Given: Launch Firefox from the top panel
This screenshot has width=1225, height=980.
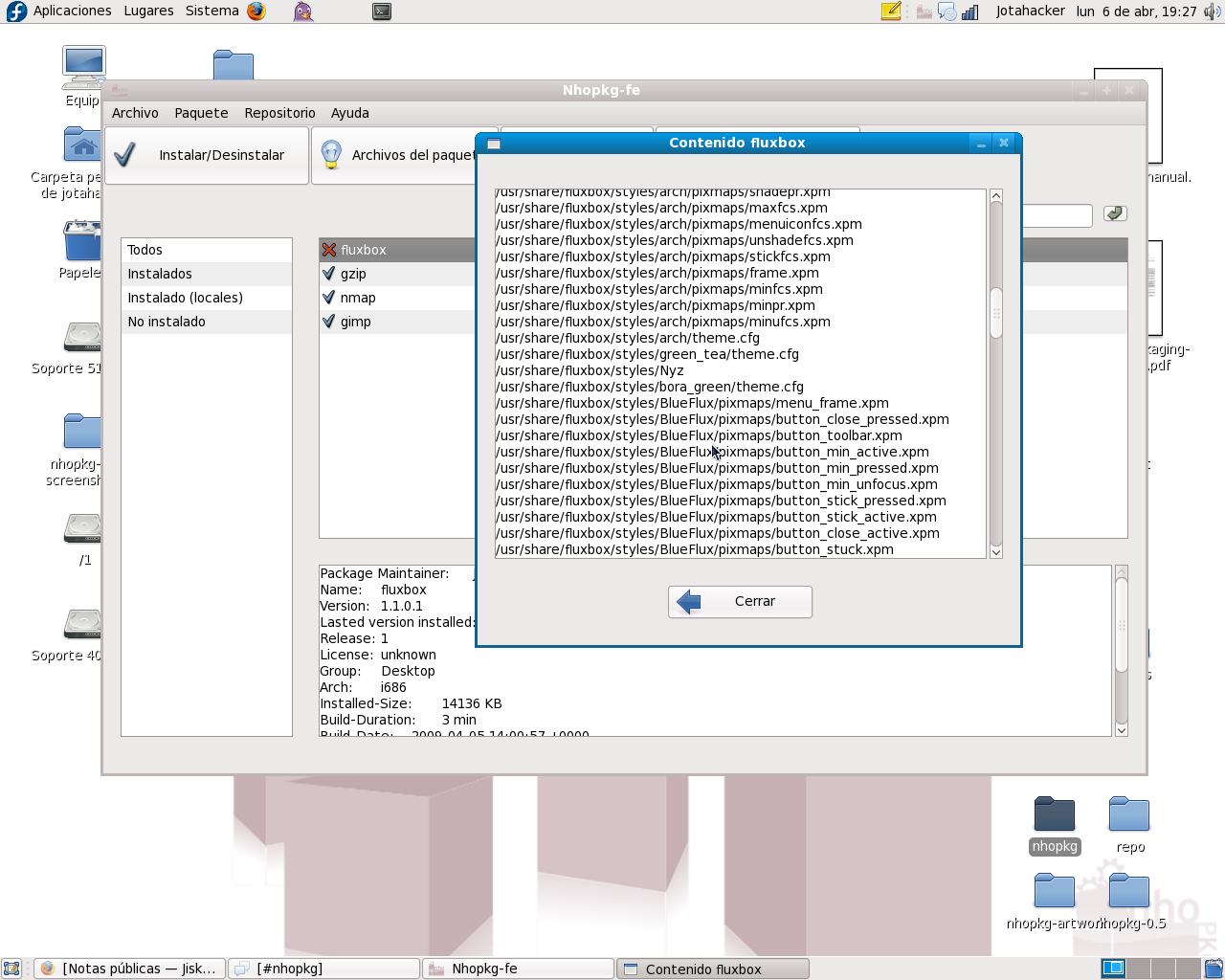Looking at the screenshot, I should coord(256,11).
